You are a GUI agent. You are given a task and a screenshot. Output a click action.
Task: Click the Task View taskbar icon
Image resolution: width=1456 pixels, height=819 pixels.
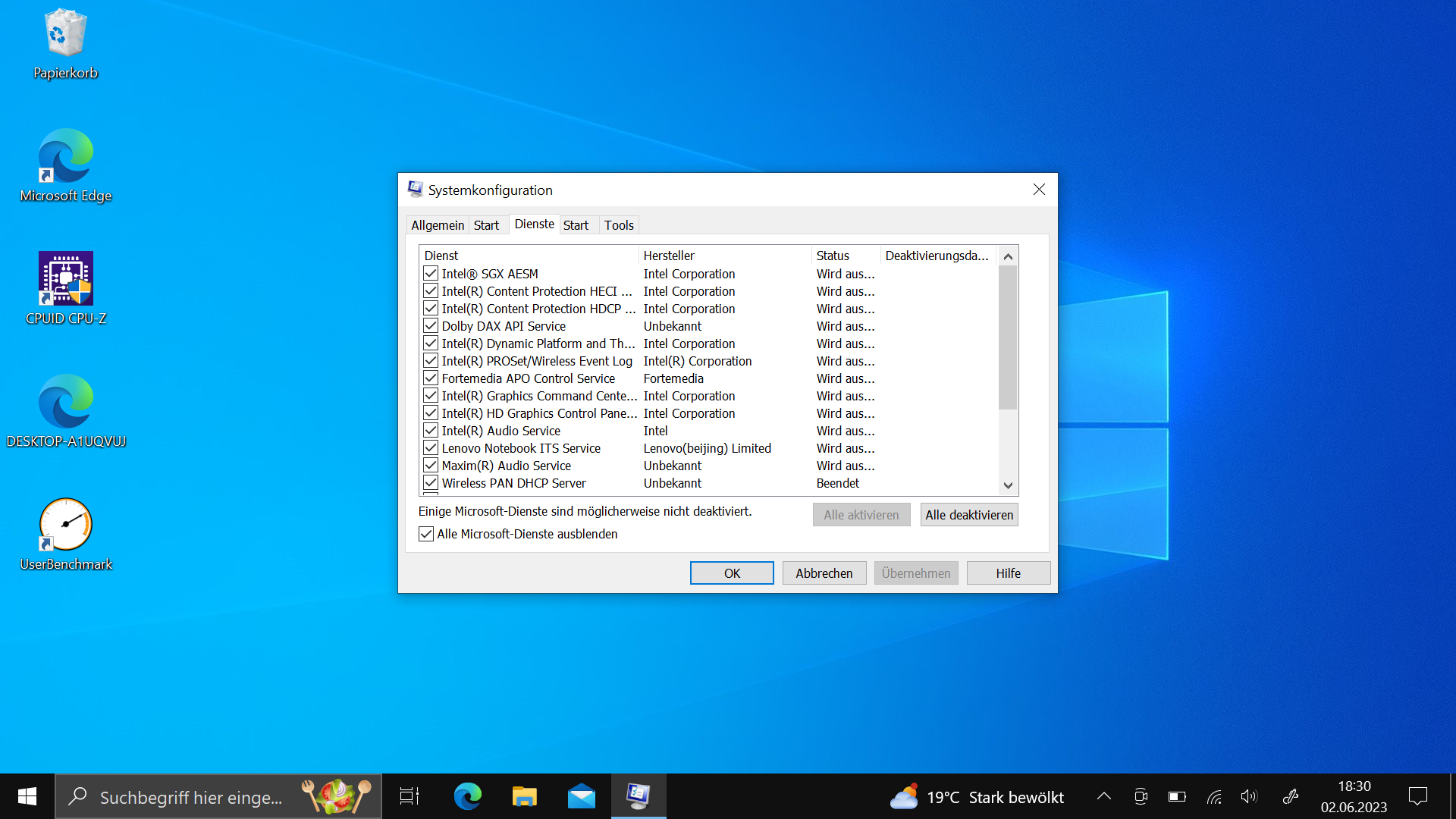tap(409, 796)
